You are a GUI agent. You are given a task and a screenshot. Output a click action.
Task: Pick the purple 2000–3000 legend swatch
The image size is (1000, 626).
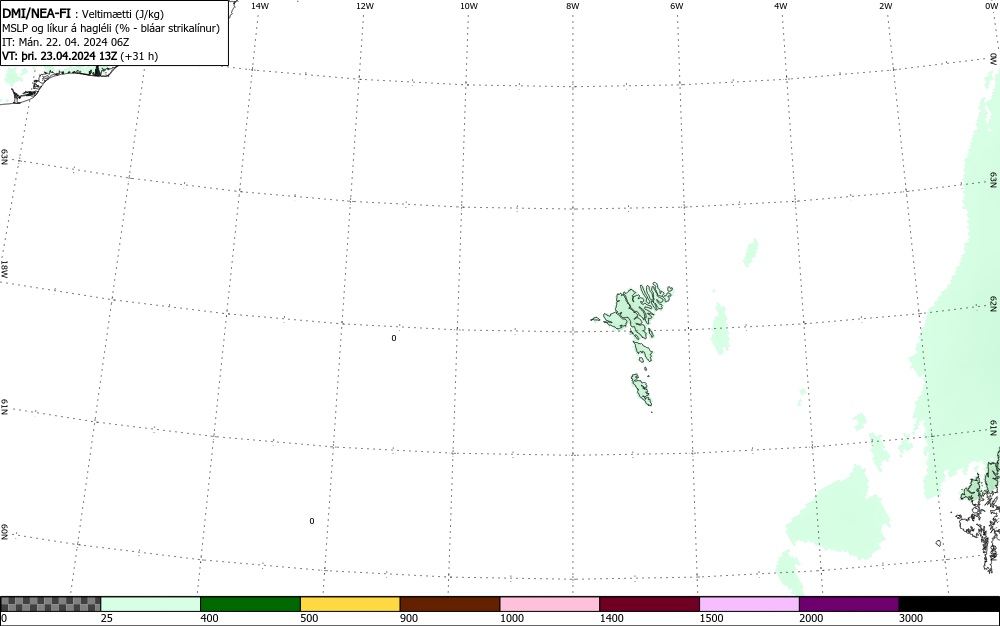[849, 604]
